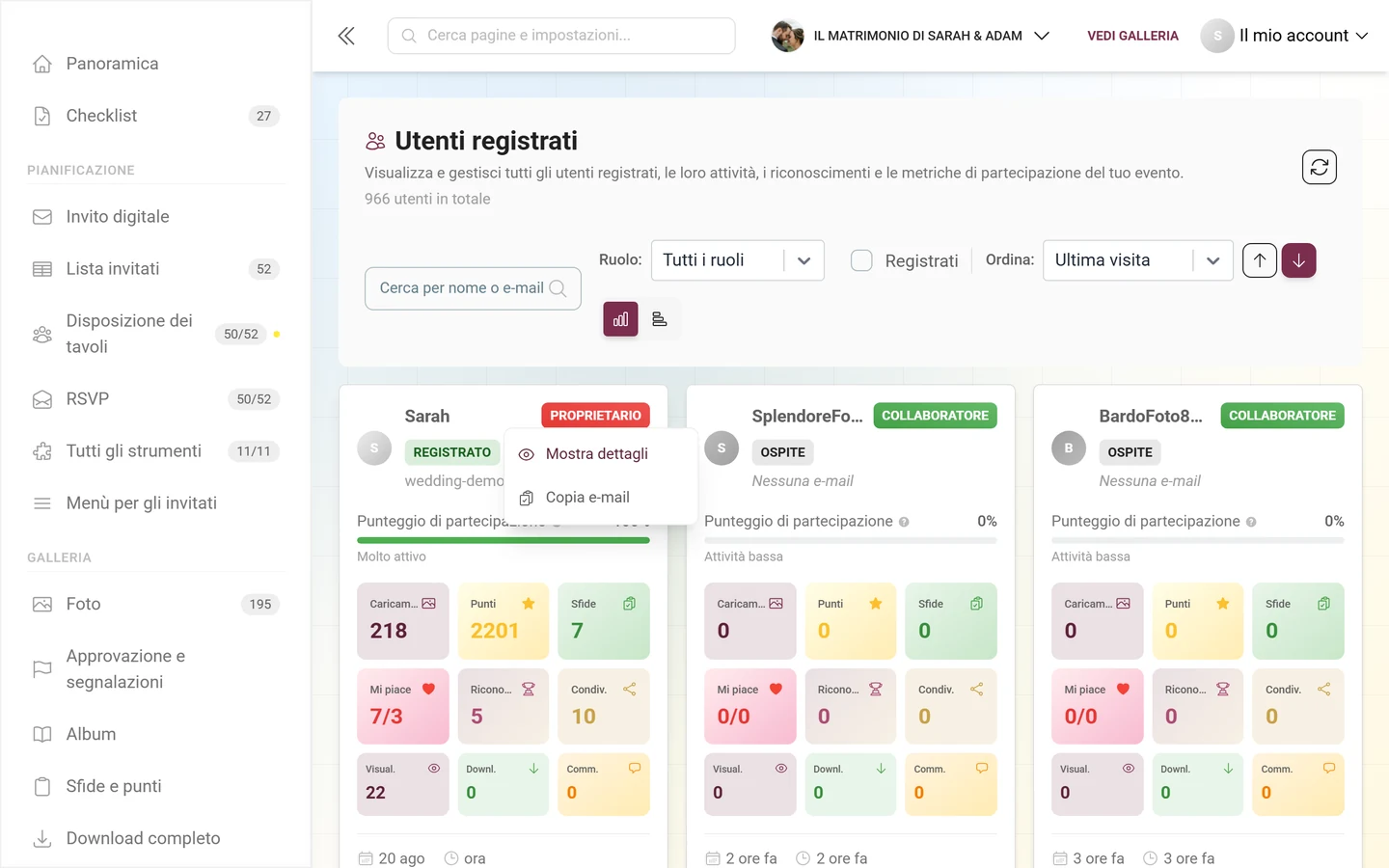1389x868 pixels.
Task: Navigate to RSVP section
Action: pos(155,399)
